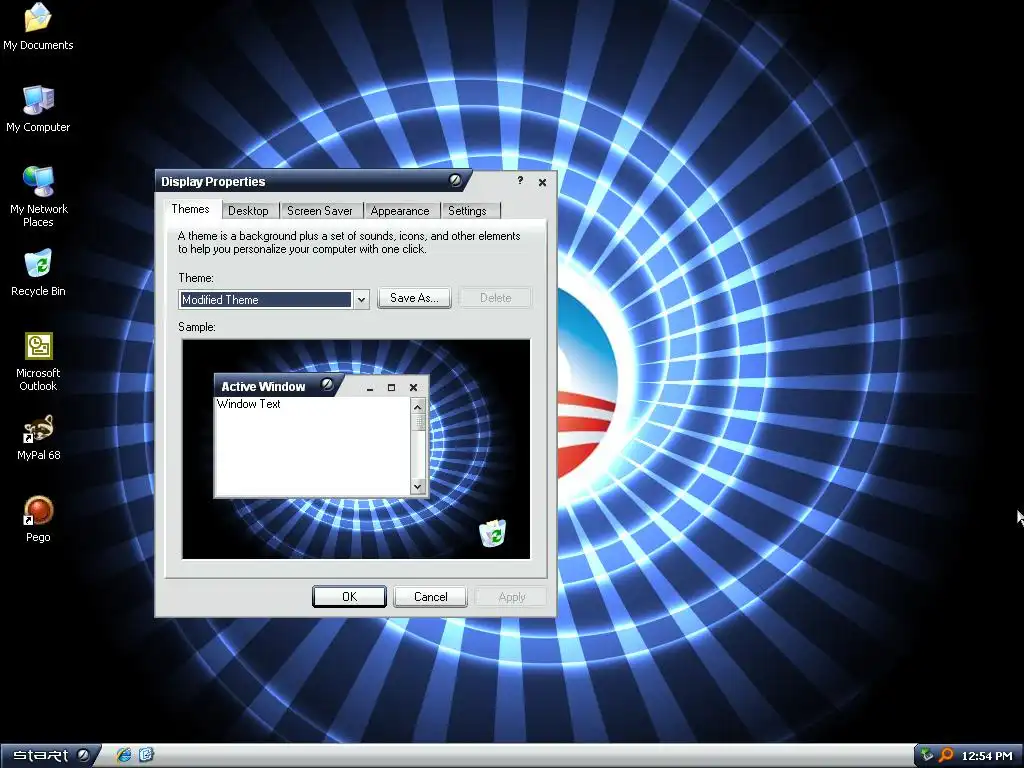Switch to the Themes tab

tap(190, 209)
